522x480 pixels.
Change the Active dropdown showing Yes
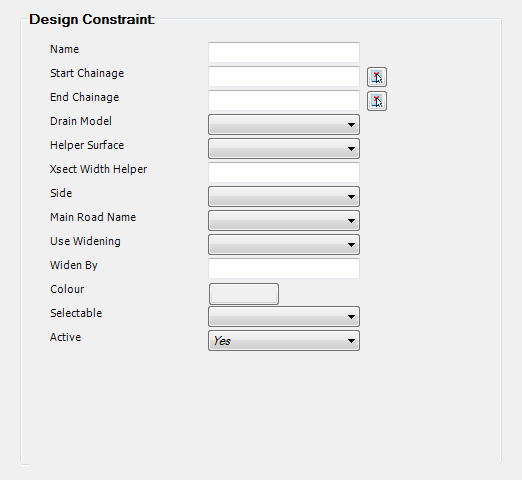[x=284, y=341]
